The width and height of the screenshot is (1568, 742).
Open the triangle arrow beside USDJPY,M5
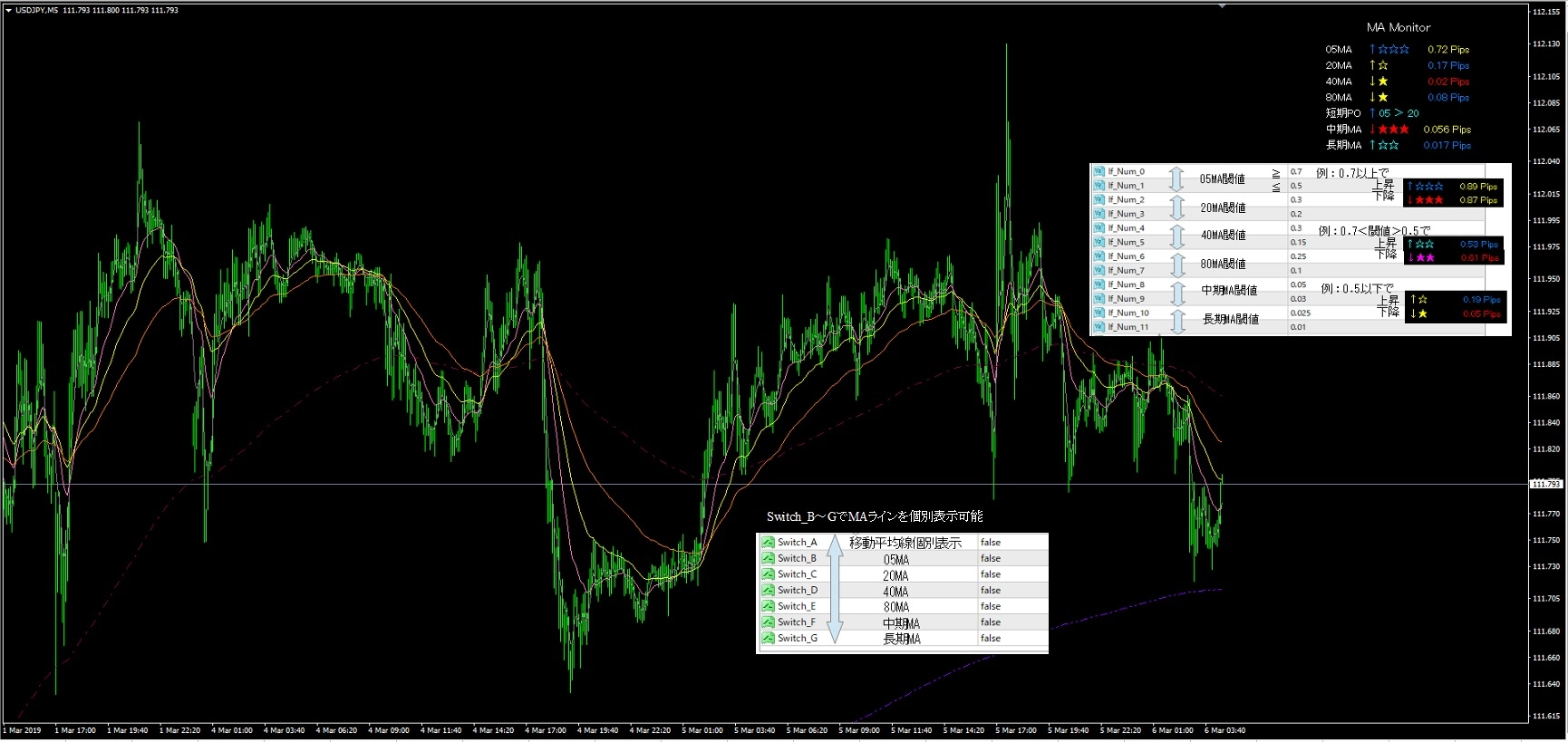click(9, 11)
